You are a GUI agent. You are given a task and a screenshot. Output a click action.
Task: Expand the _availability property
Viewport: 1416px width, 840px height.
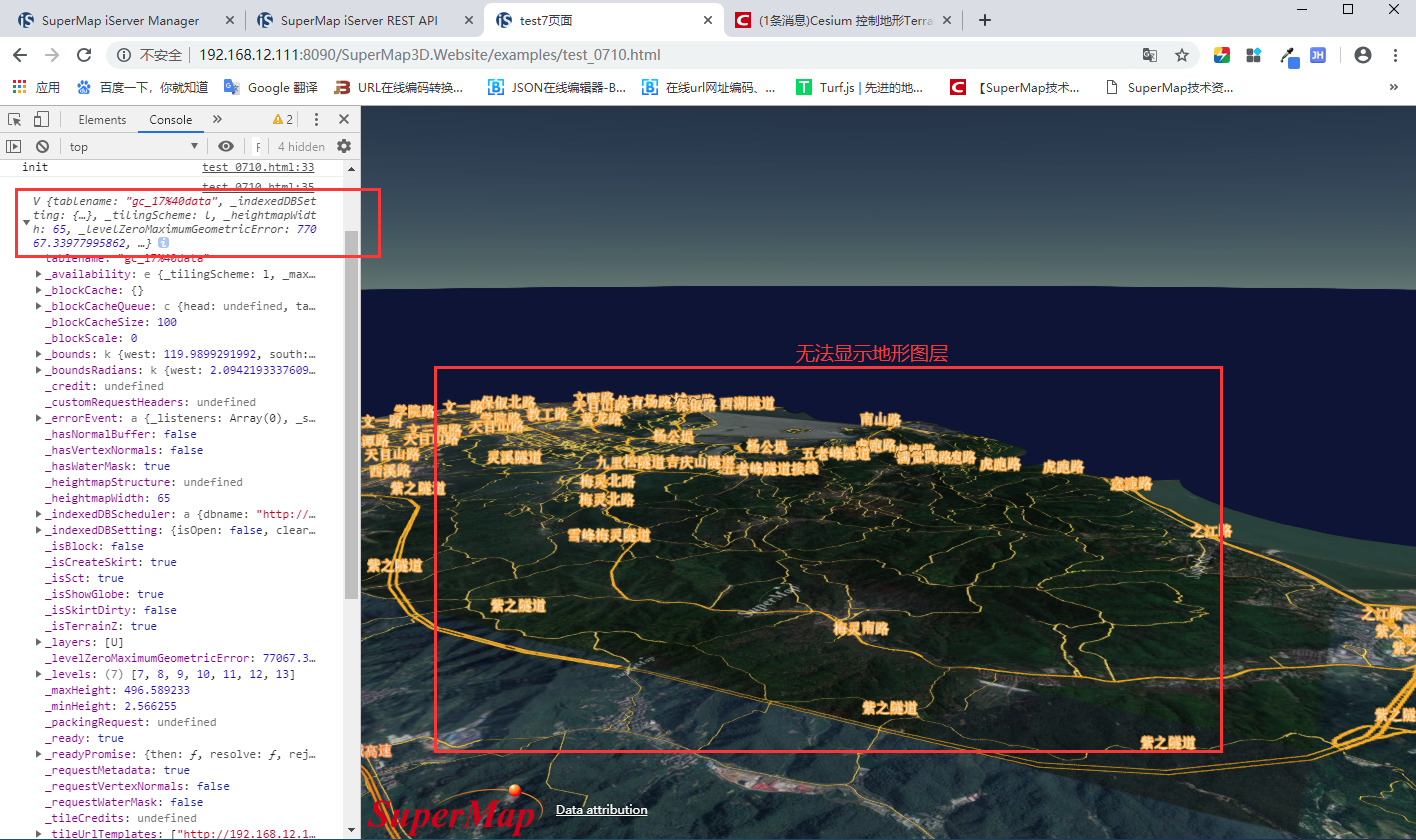38,274
